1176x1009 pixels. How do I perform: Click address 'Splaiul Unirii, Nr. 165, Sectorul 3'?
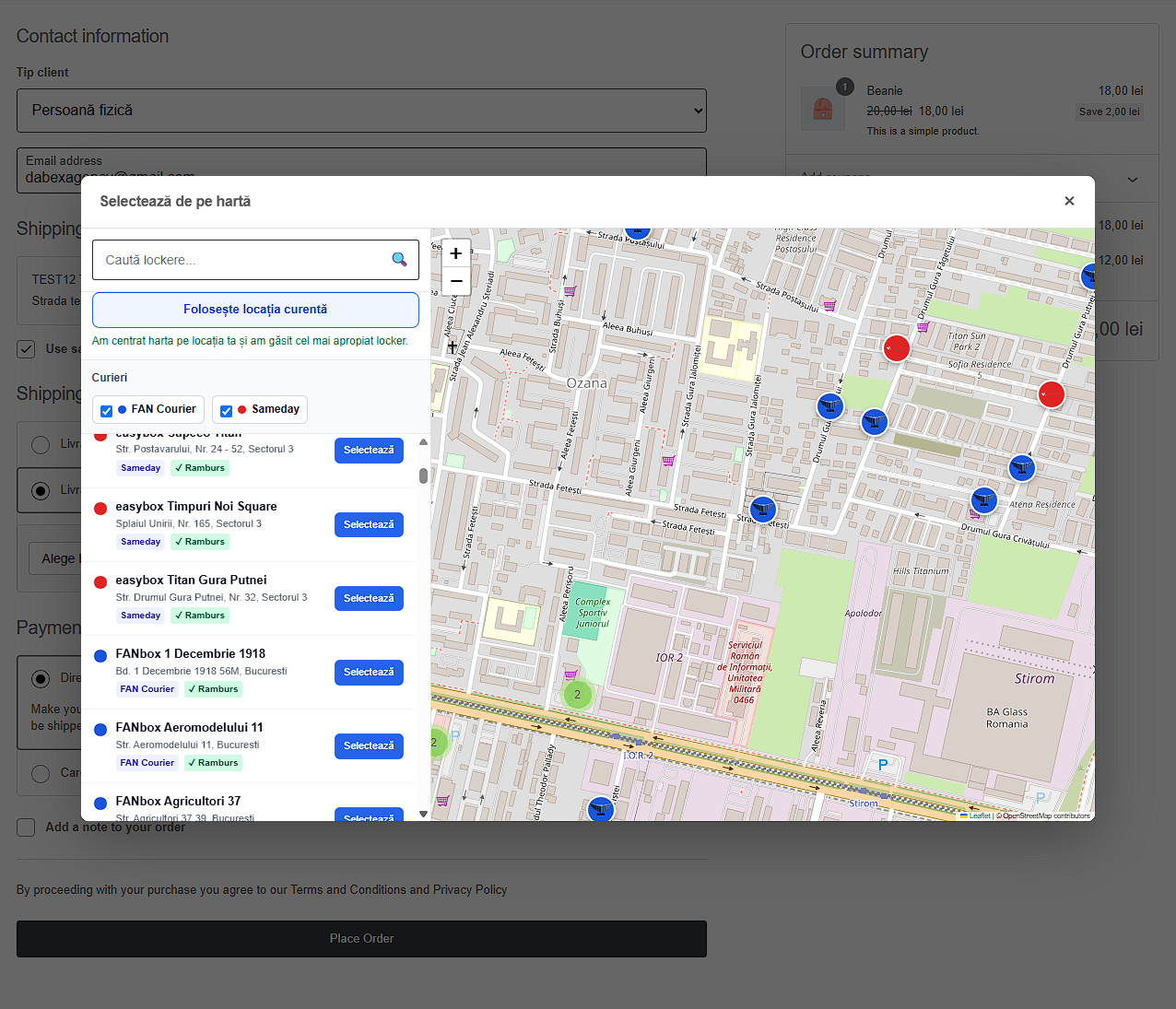click(x=189, y=523)
